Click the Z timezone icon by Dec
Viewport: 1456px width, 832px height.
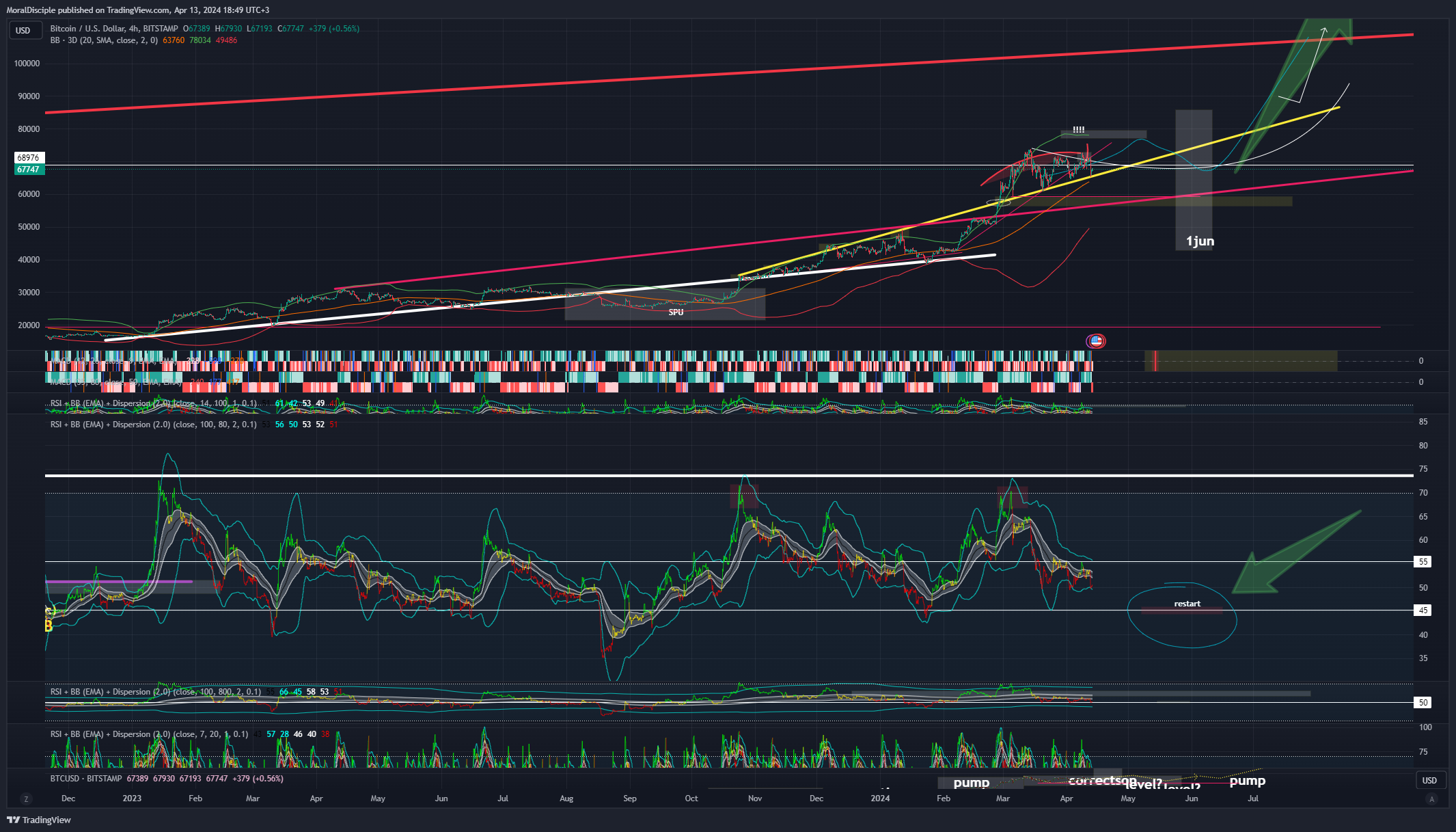point(26,799)
